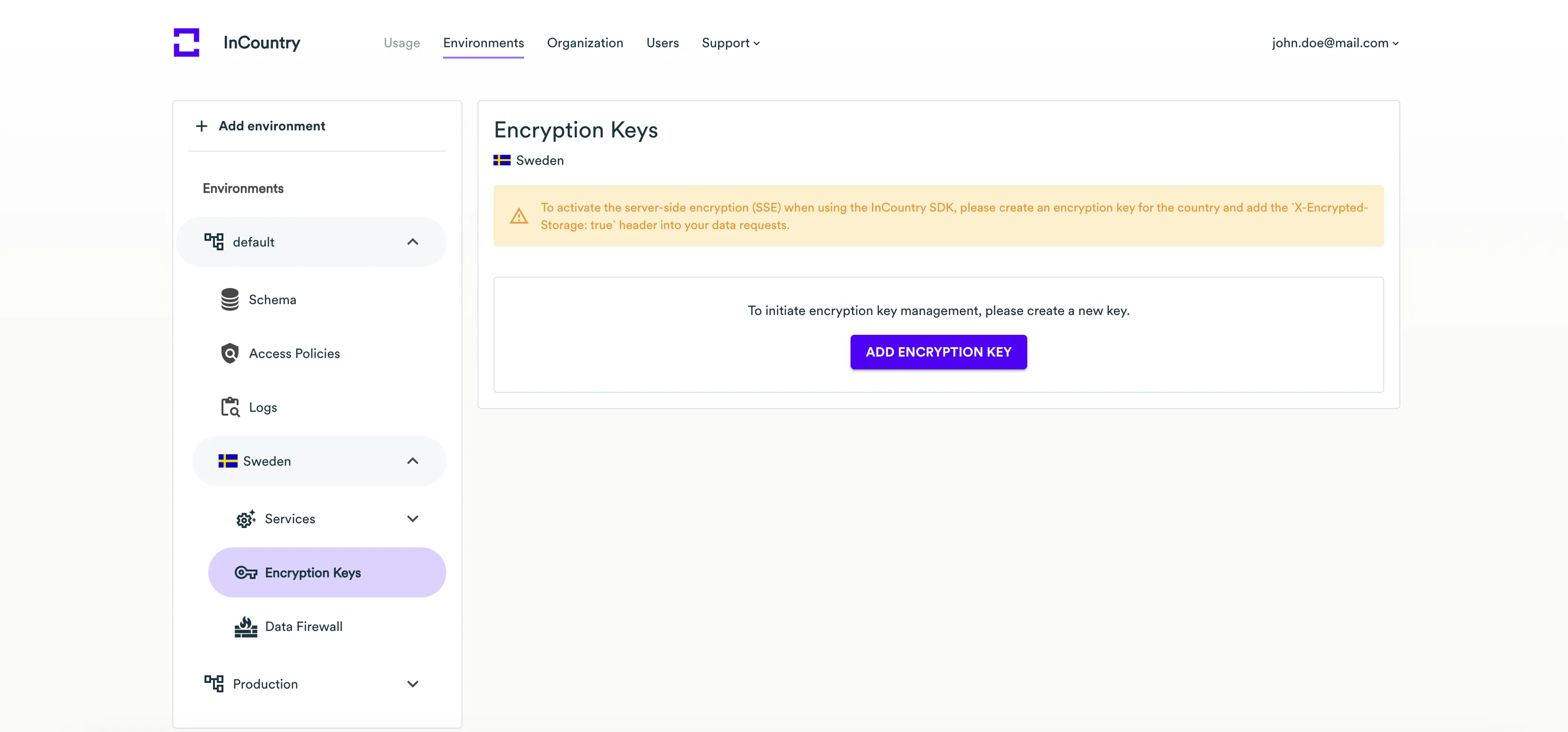1568x732 pixels.
Task: Switch to the Usage tab
Action: click(x=402, y=43)
